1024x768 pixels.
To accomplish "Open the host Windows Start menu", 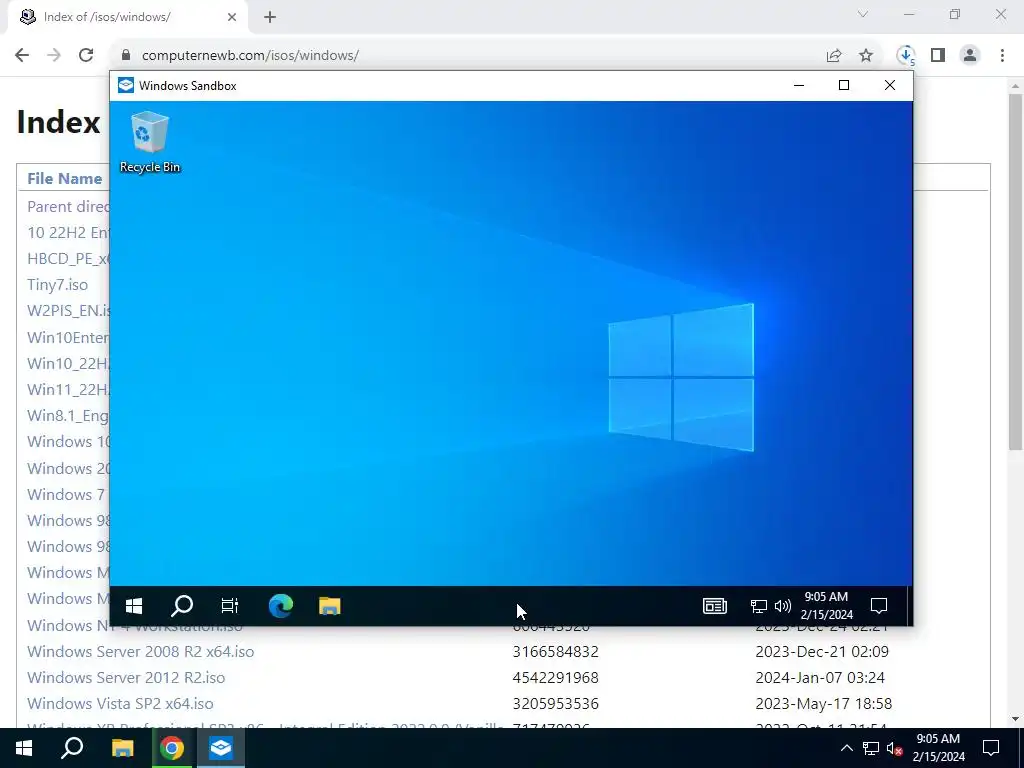I will coord(24,748).
